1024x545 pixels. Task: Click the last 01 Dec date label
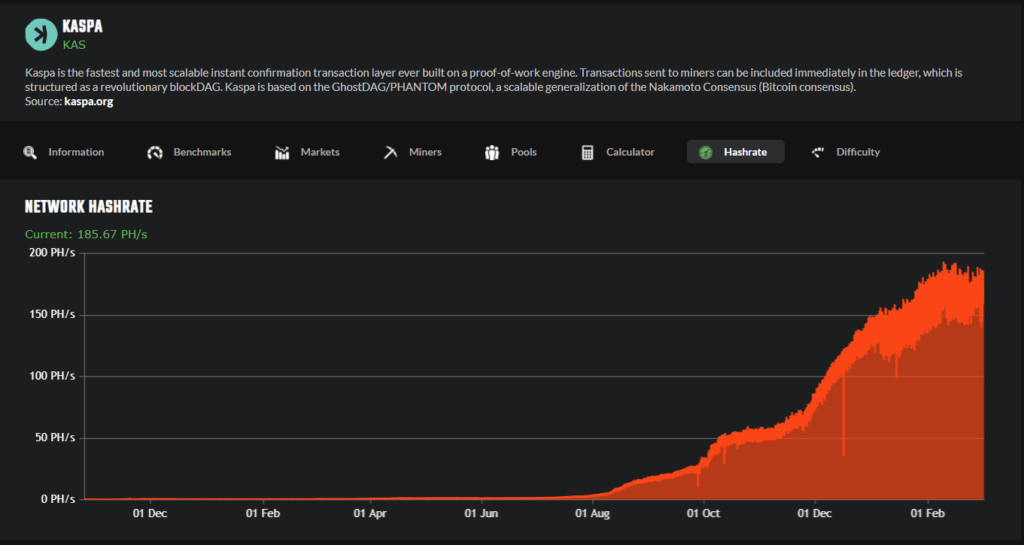pos(814,514)
